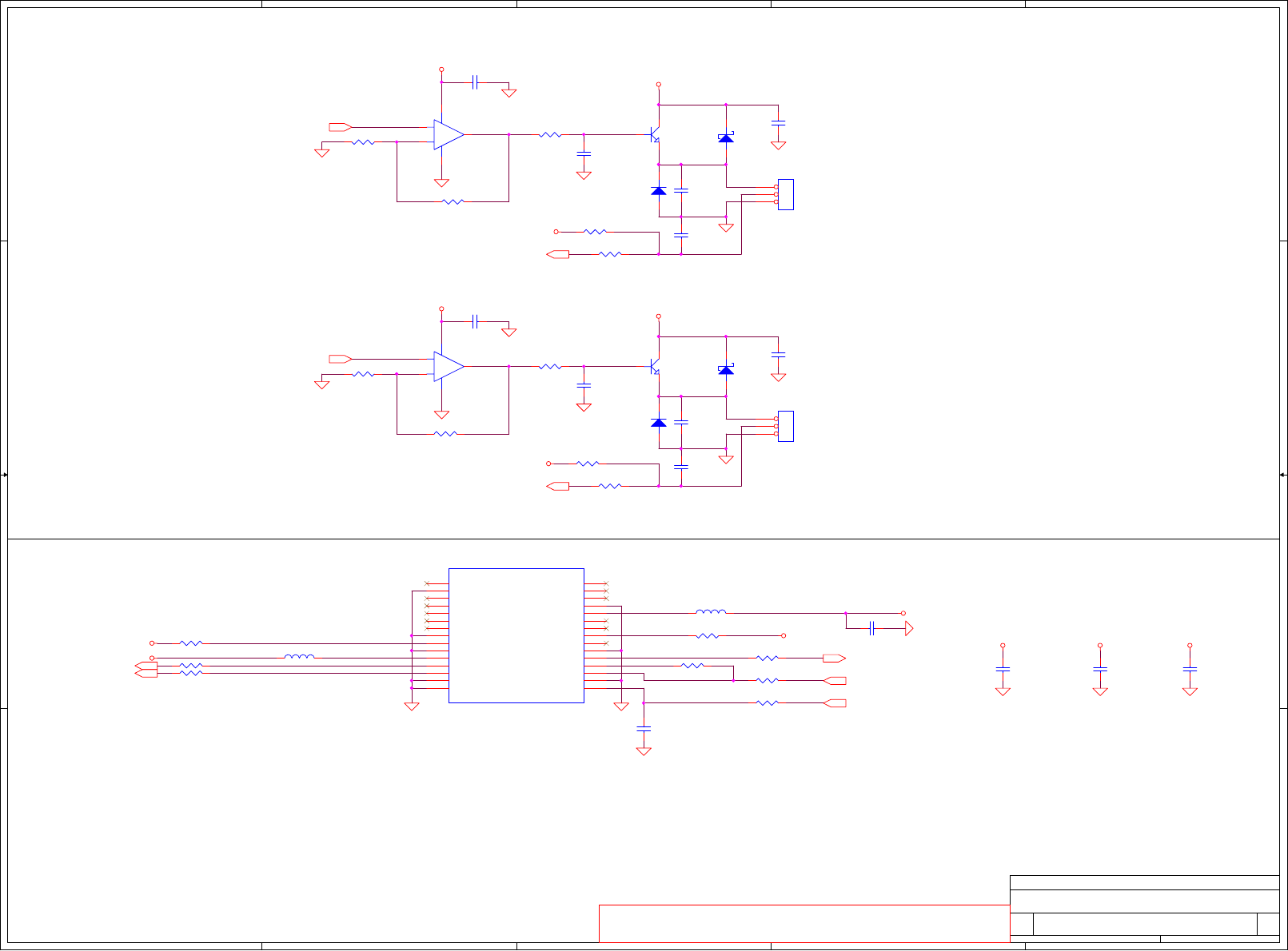
Task: Click the bottommost port right of the IC
Action: (x=835, y=703)
